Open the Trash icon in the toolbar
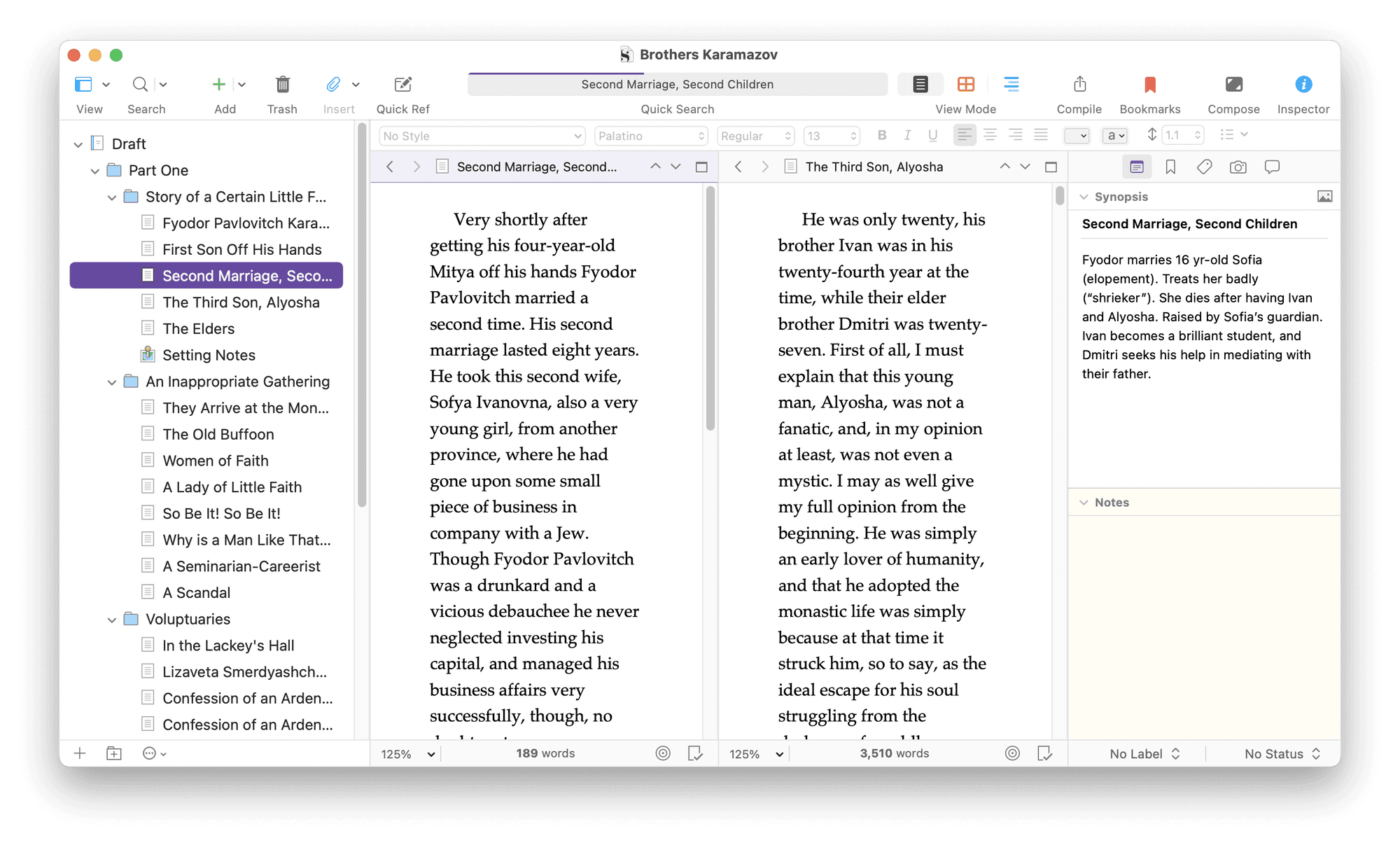The height and width of the screenshot is (845, 1400). click(282, 84)
